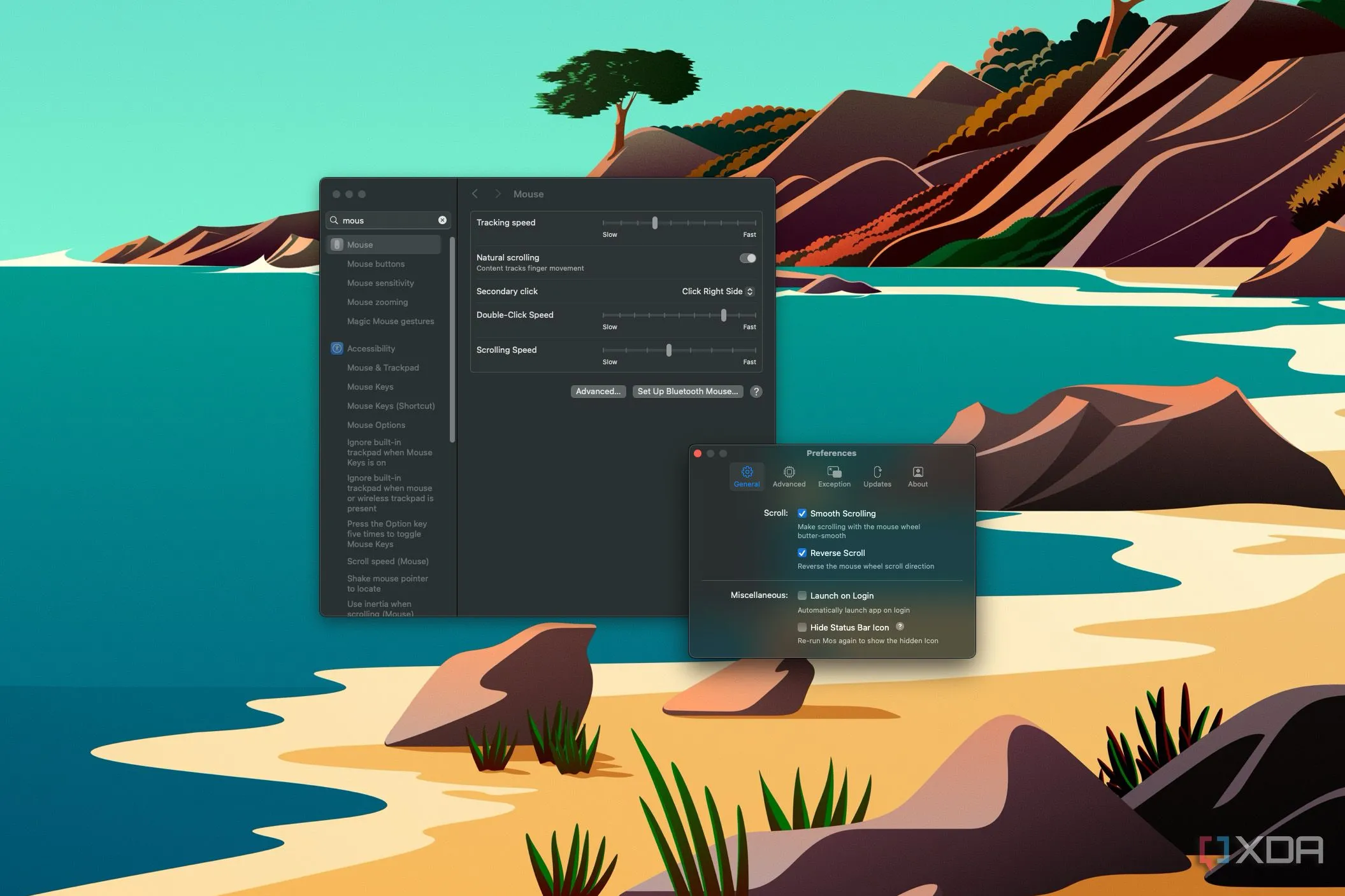
Task: Click the Hide Status Bar Icon help icon
Action: (x=900, y=627)
